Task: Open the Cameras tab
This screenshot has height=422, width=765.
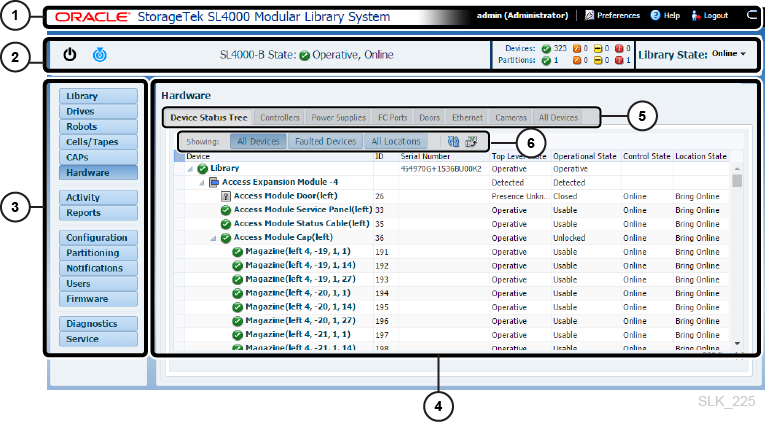Action: pos(511,118)
